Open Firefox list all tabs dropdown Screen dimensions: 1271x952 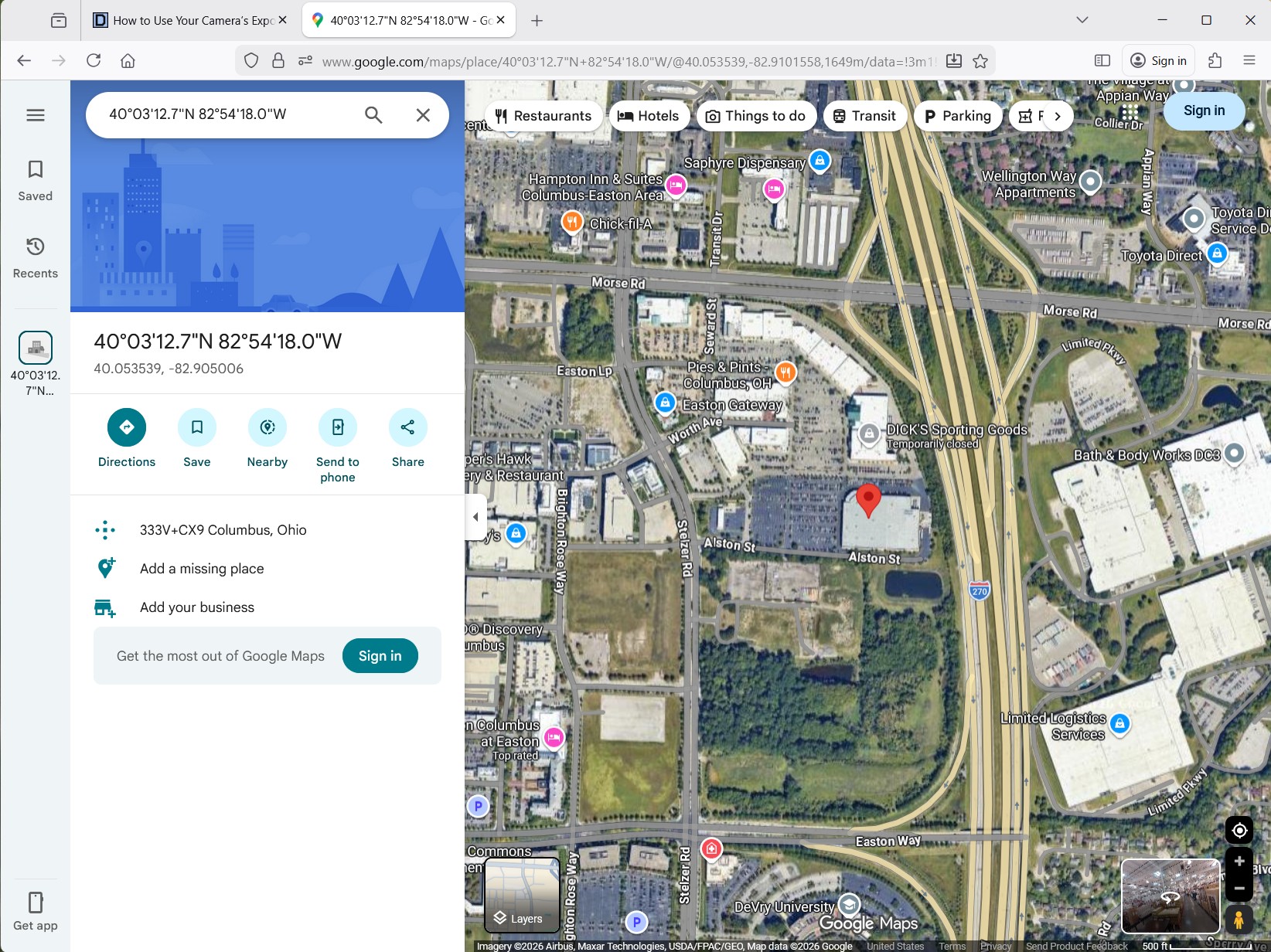[x=1082, y=20]
